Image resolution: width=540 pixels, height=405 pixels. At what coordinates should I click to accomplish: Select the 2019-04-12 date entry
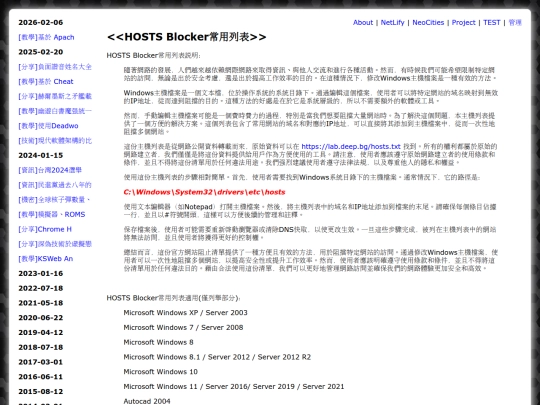pyautogui.click(x=41, y=332)
